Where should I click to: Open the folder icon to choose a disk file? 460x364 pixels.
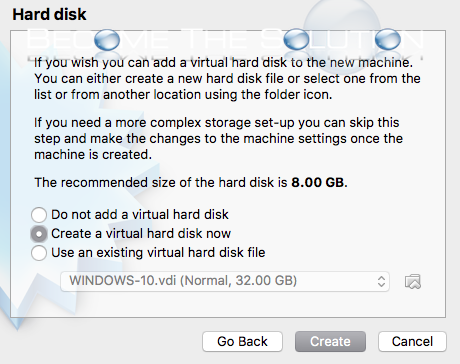click(413, 282)
